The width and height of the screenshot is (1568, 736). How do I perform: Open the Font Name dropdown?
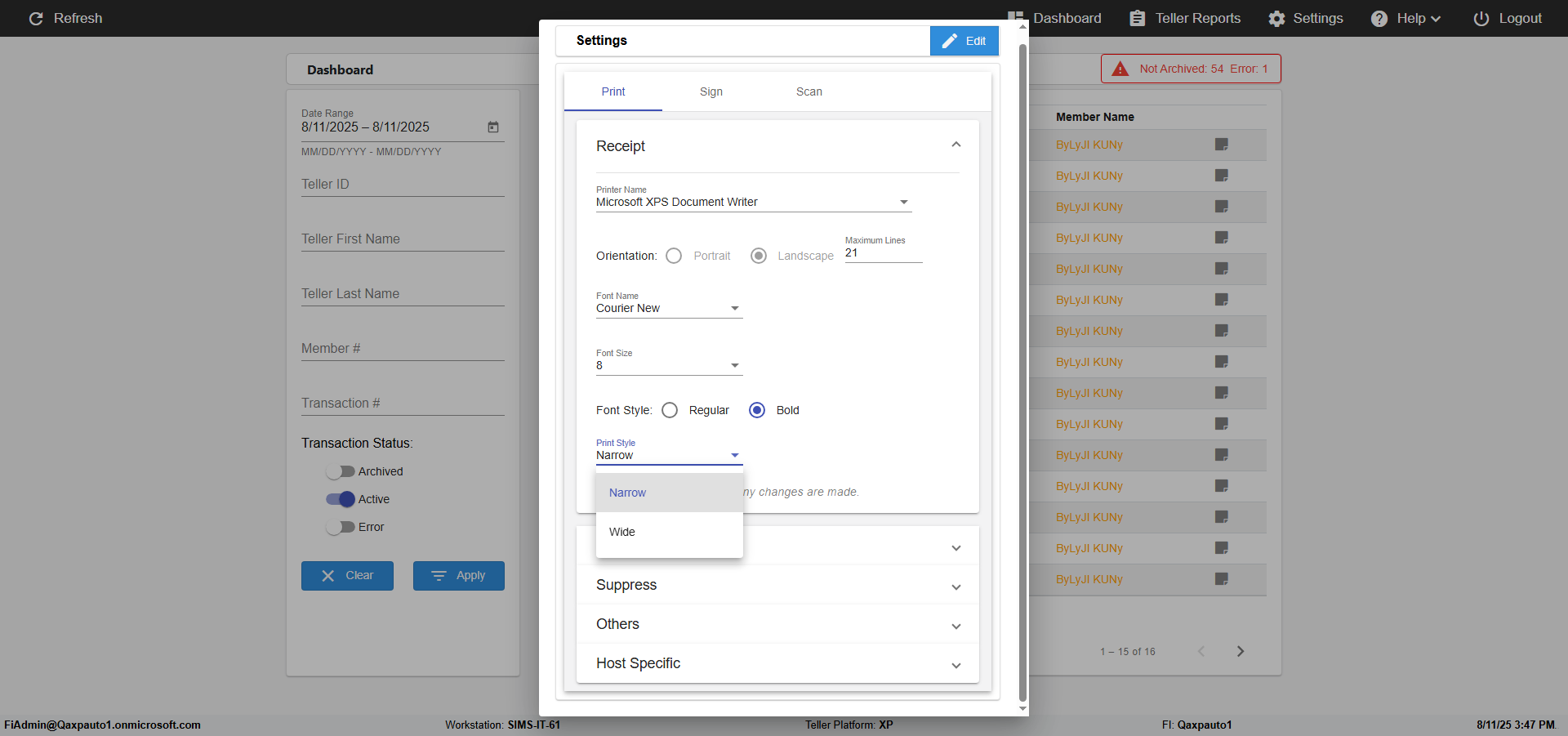tap(670, 308)
